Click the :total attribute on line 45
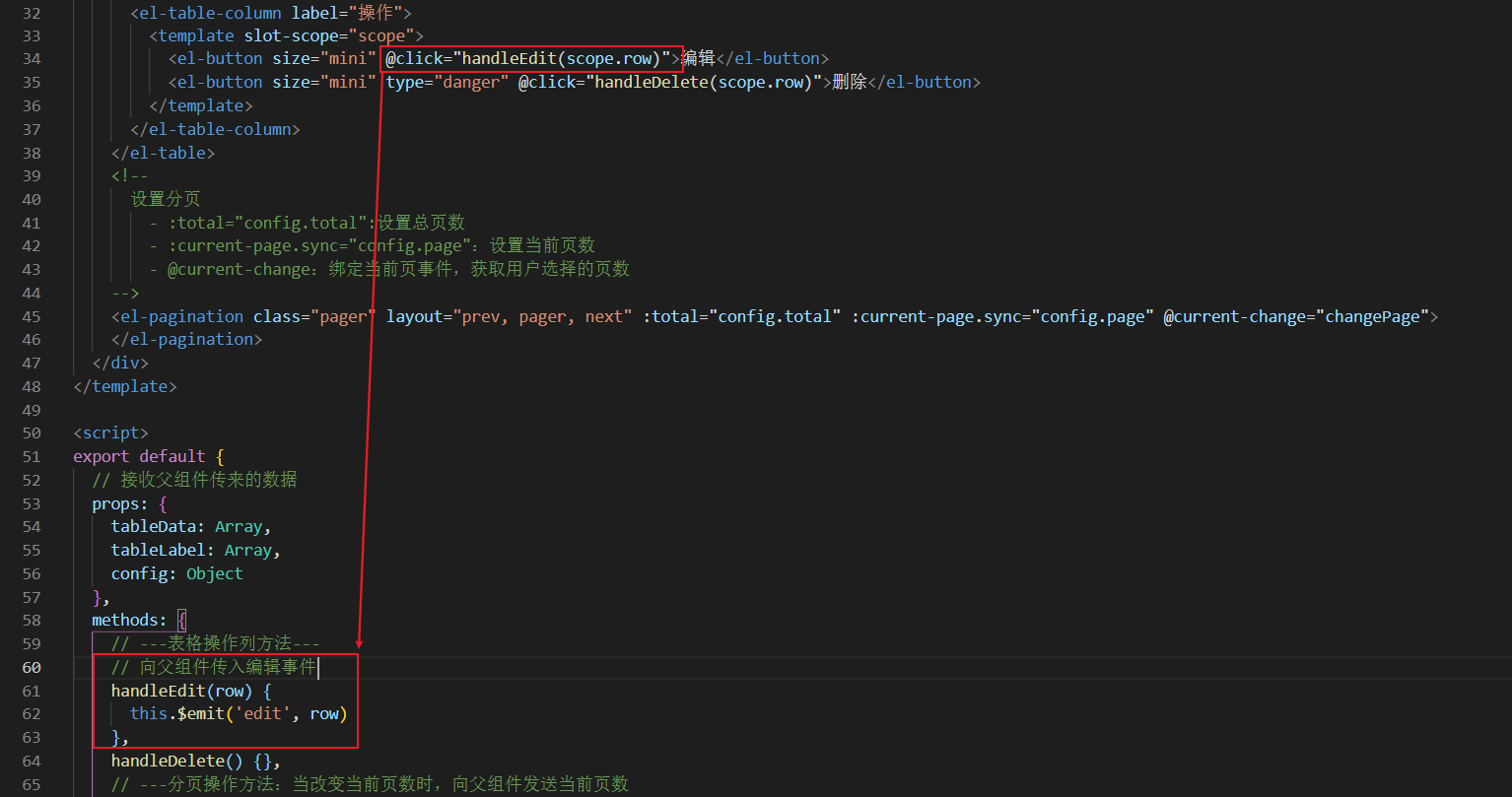 click(x=742, y=317)
